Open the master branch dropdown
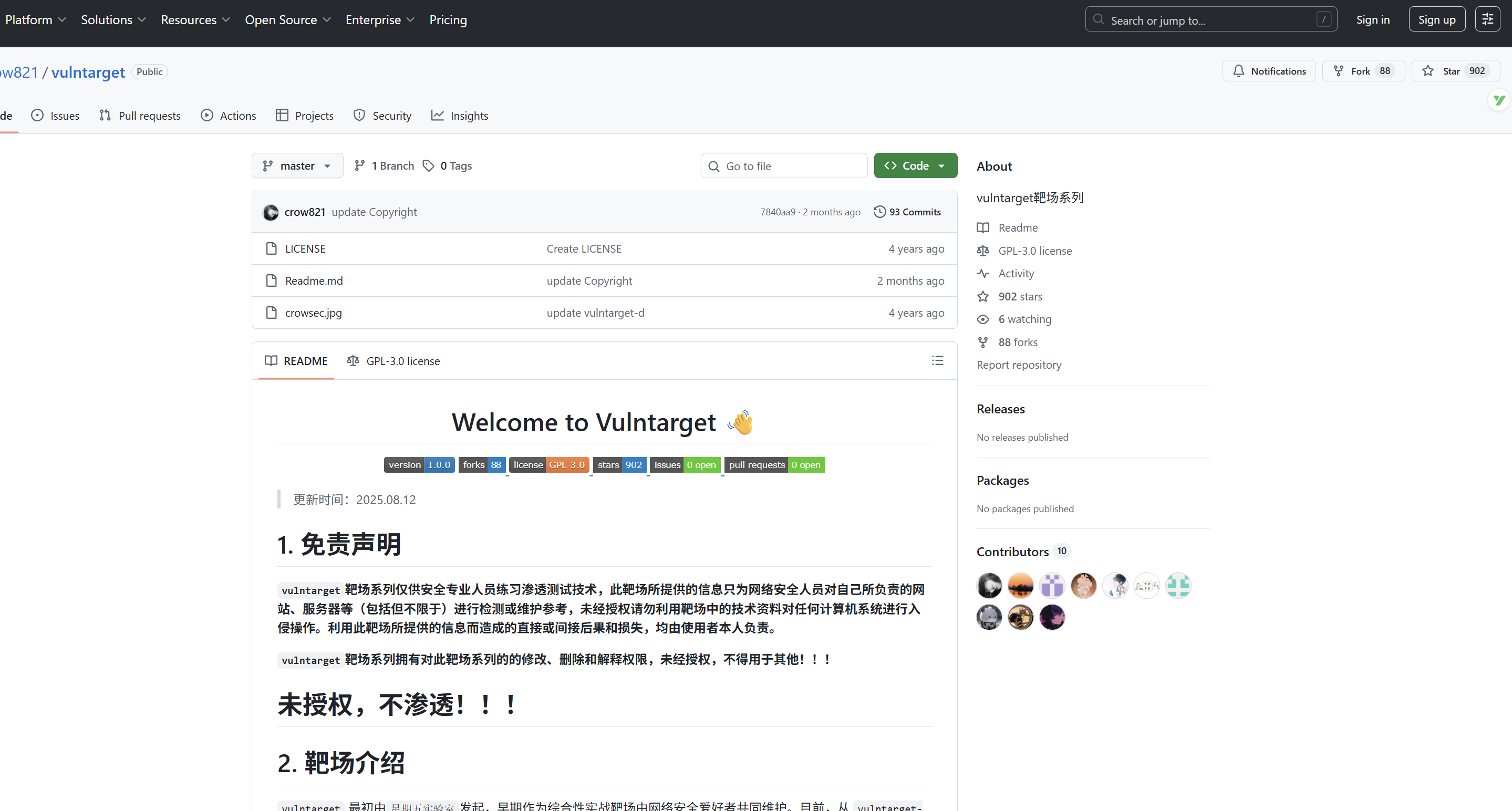 (297, 166)
